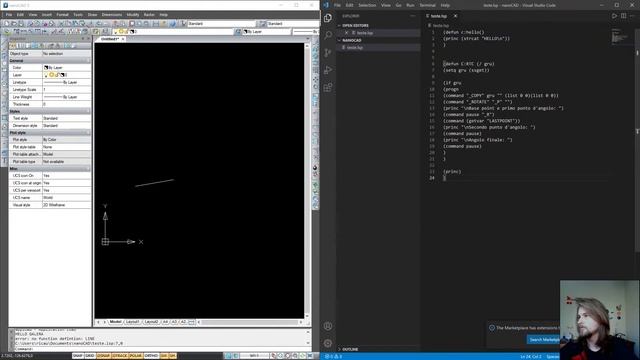This screenshot has width=640, height=360.
Task: Open the Explorer view in VS Code
Action: click(328, 18)
